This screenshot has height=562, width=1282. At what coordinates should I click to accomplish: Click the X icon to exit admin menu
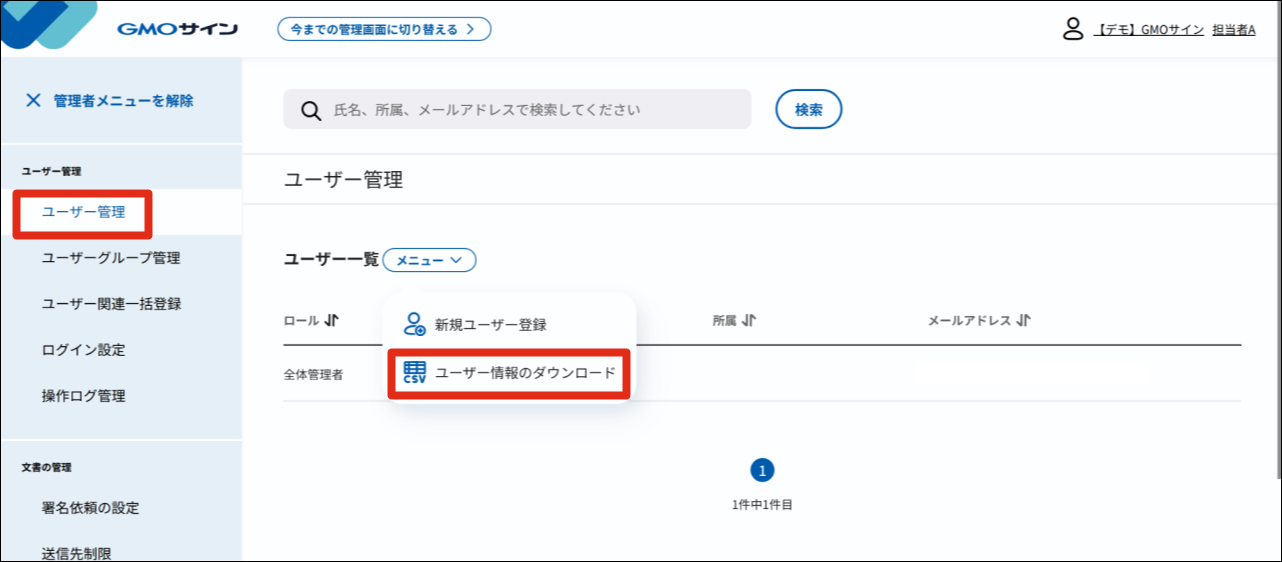(33, 100)
